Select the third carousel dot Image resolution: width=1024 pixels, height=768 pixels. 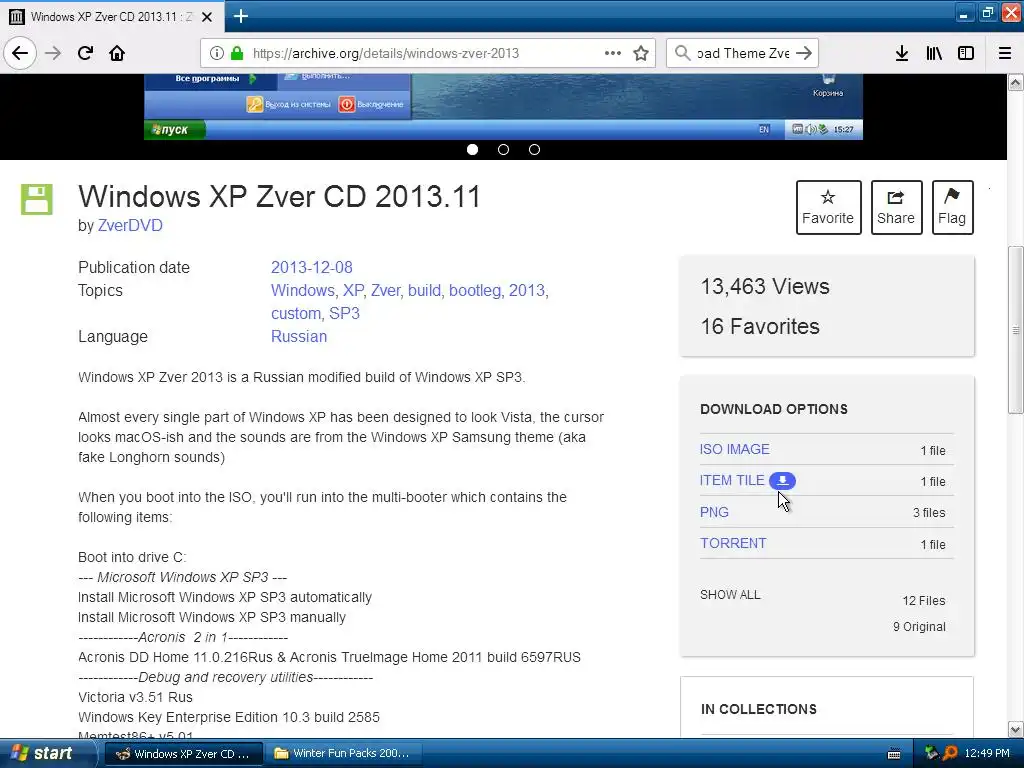534,150
